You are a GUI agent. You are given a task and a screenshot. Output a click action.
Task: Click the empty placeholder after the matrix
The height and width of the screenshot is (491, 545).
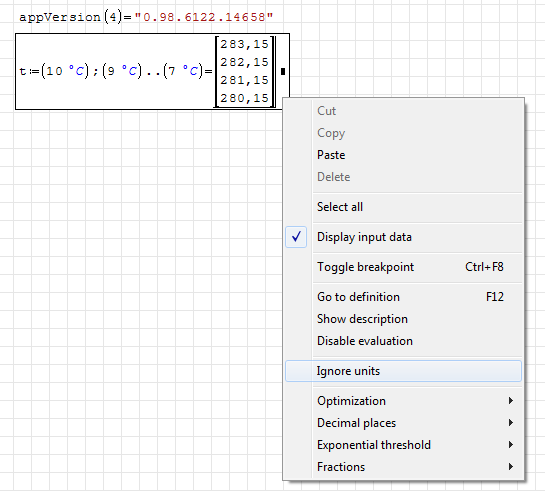click(x=283, y=71)
